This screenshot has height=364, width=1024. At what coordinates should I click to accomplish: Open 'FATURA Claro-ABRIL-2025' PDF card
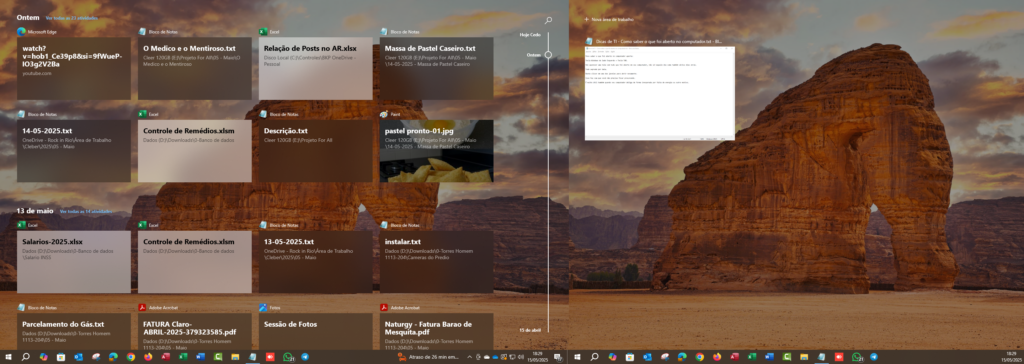click(x=195, y=331)
